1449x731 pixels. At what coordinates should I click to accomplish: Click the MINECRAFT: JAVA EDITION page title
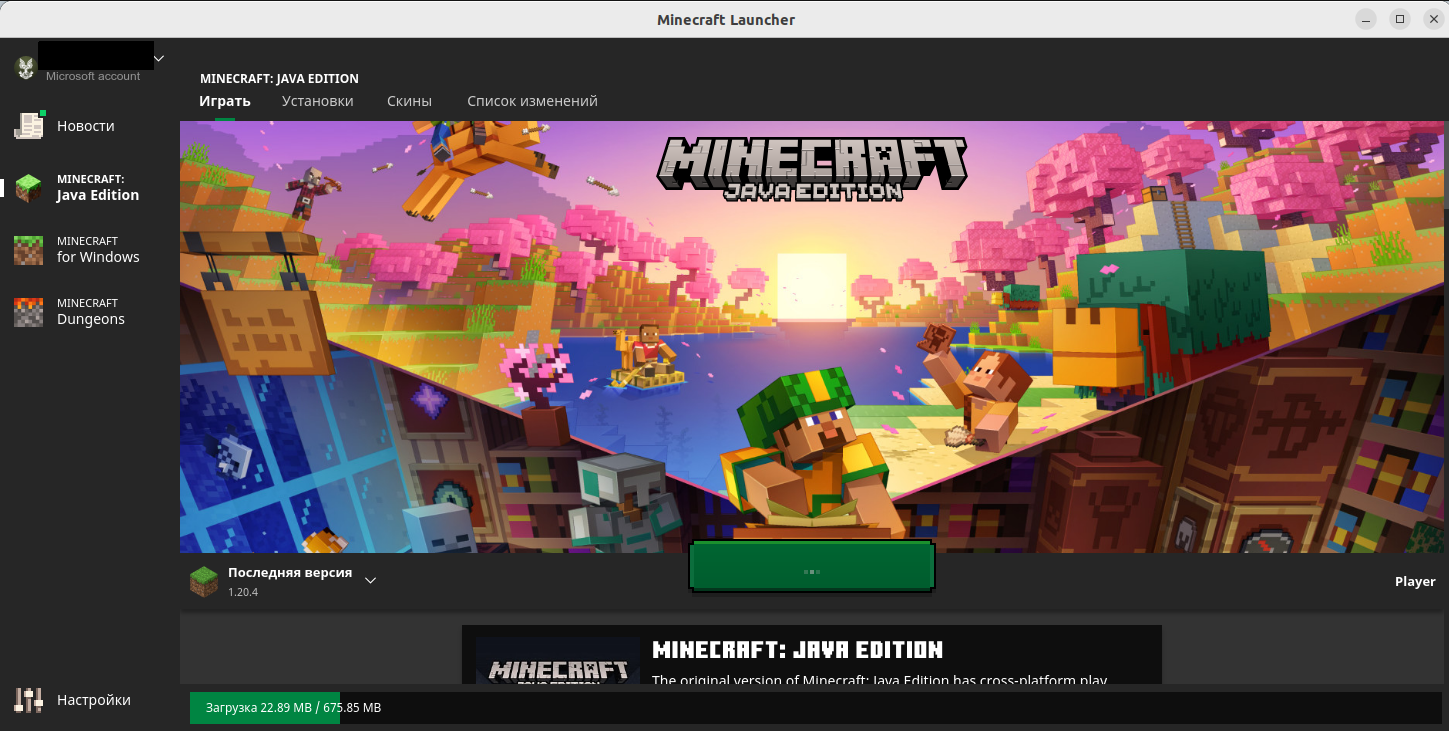coord(279,78)
